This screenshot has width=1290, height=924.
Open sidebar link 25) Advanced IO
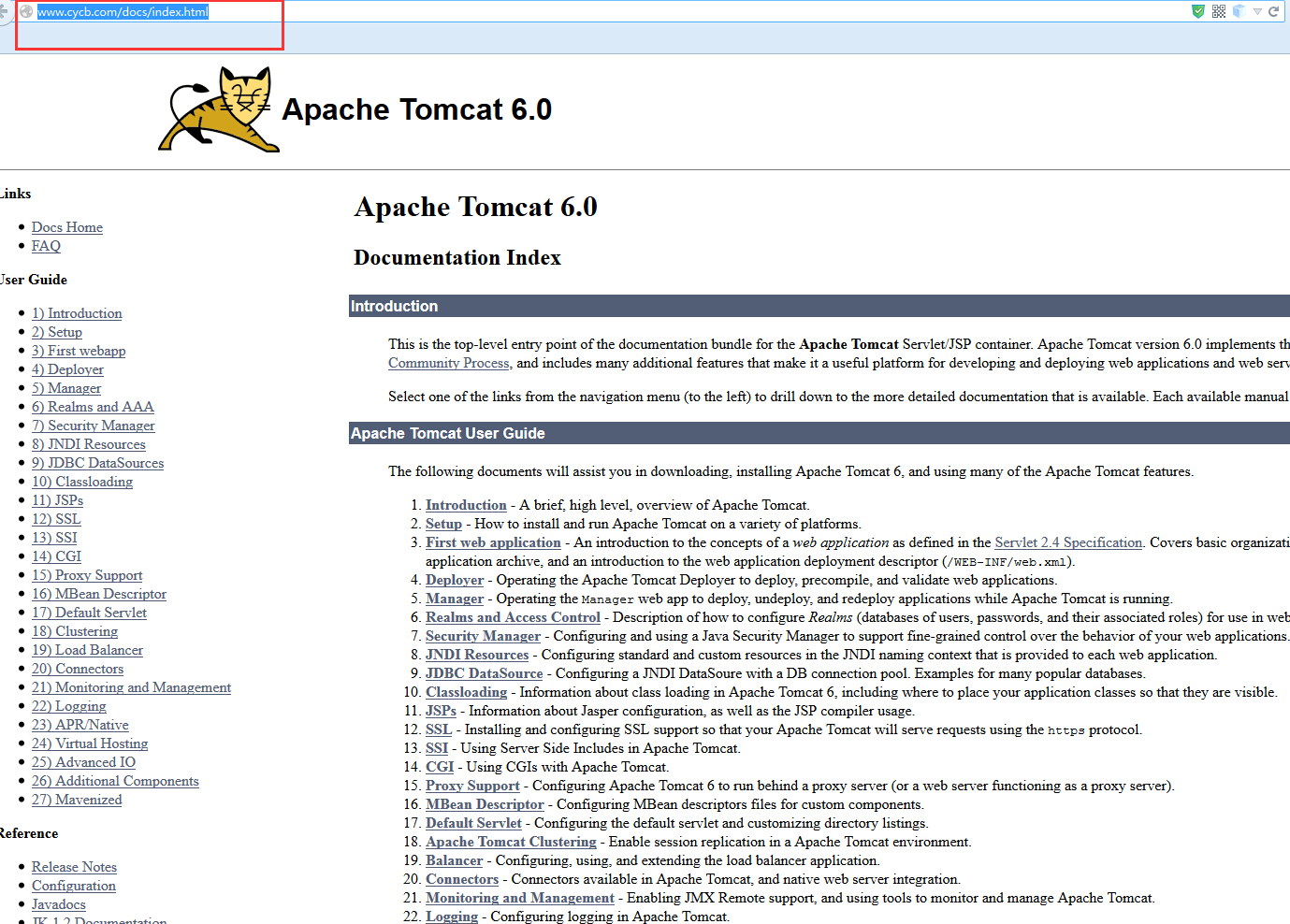83,762
